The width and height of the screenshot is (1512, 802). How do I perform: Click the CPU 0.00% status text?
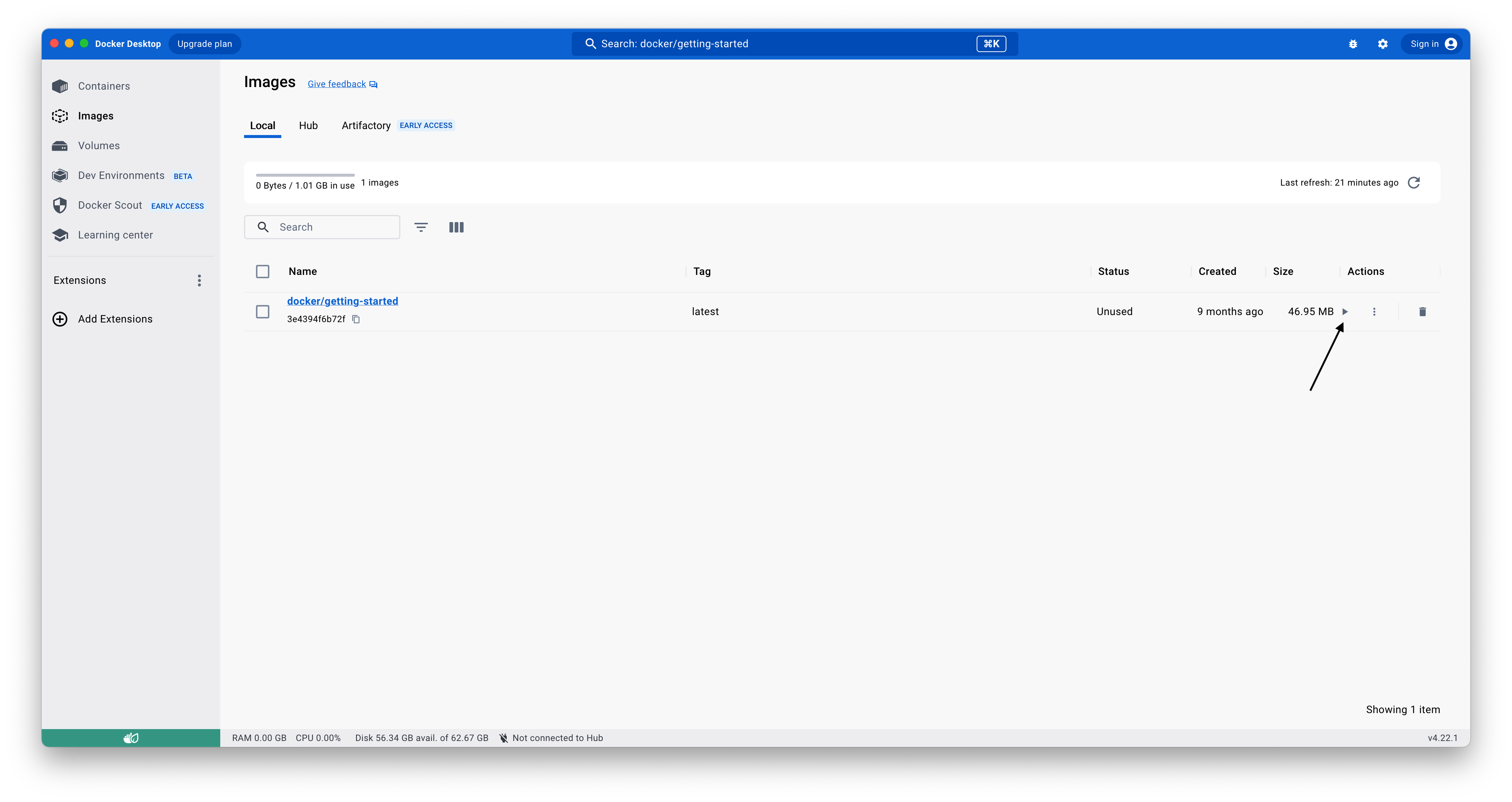click(x=318, y=738)
